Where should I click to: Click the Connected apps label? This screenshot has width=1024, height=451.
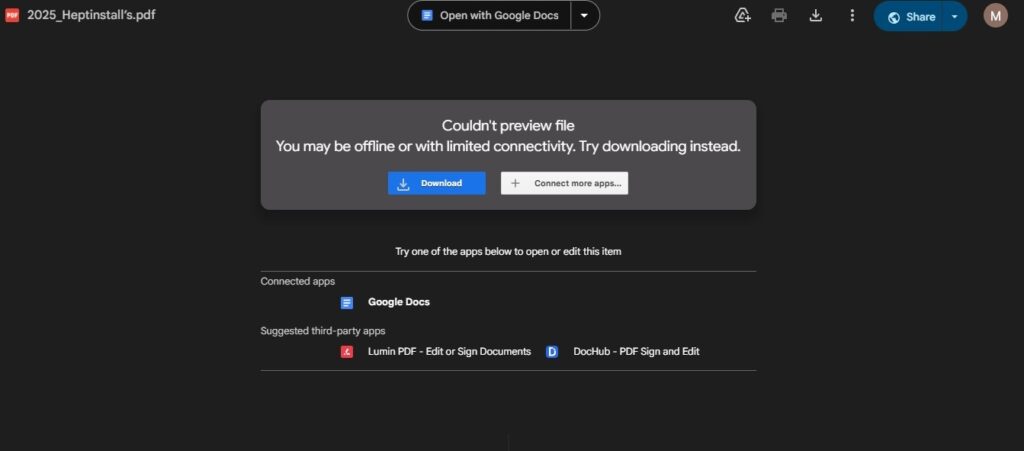pyautogui.click(x=298, y=281)
